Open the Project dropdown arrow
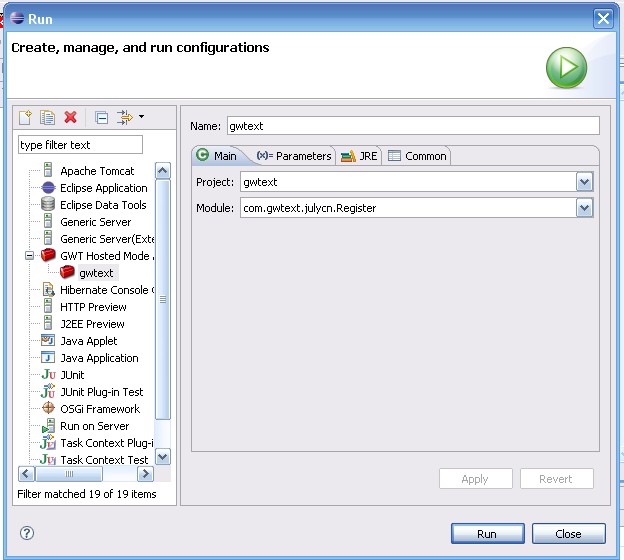Viewport: 624px width, 560px height. click(x=584, y=182)
